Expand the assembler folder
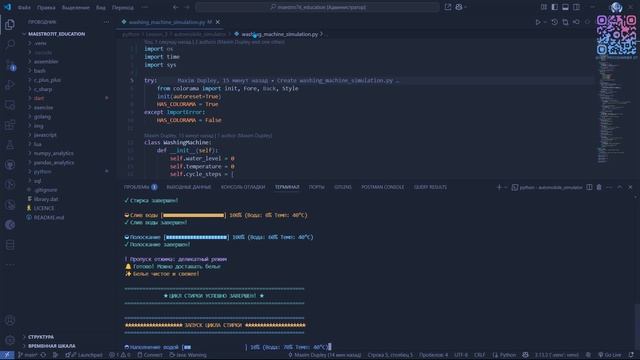The image size is (640, 360). 46,62
